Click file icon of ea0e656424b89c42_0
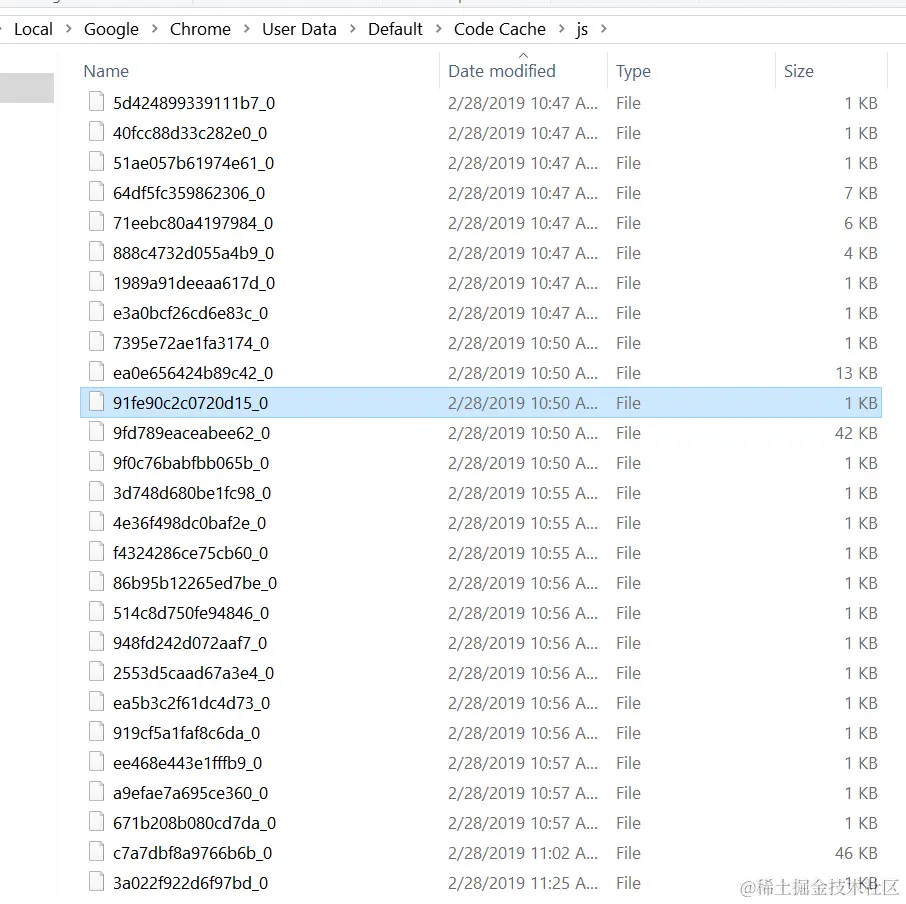This screenshot has width=906, height=904. click(x=96, y=371)
